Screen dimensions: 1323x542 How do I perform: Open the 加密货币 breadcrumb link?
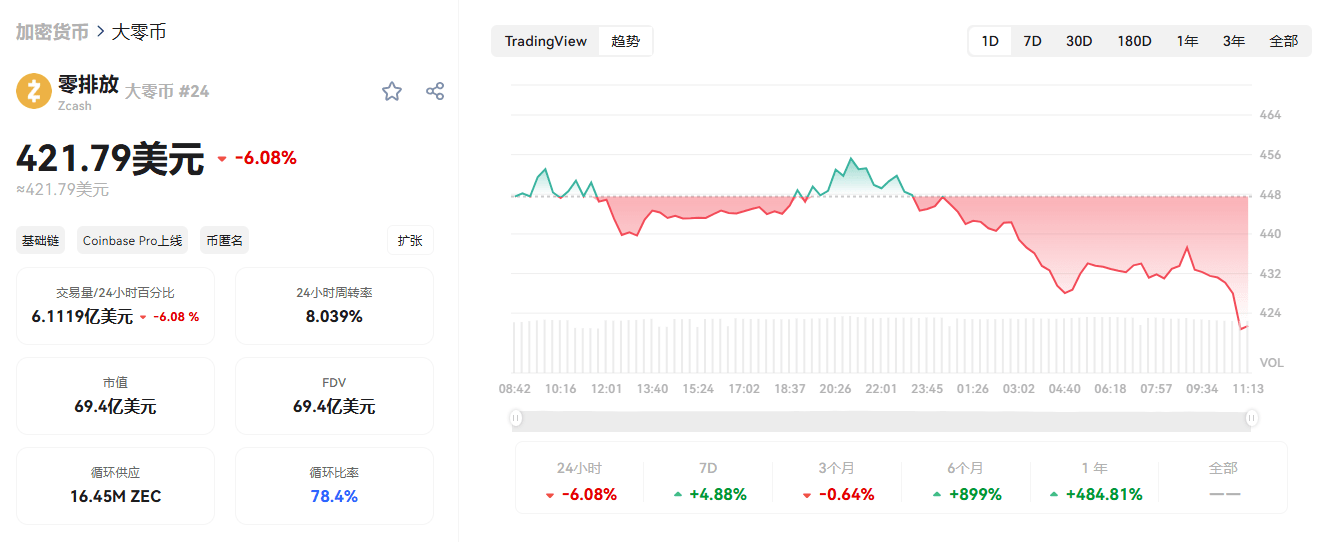(x=52, y=32)
